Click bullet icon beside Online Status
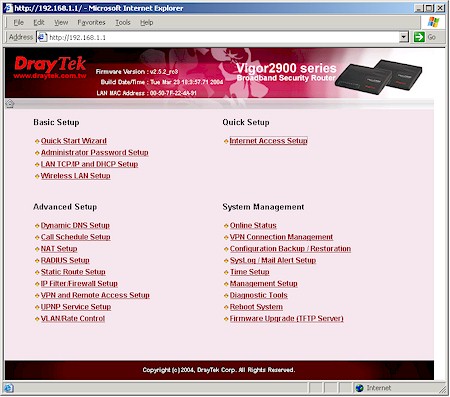Viewport: 450px width, 397px height. click(x=226, y=226)
